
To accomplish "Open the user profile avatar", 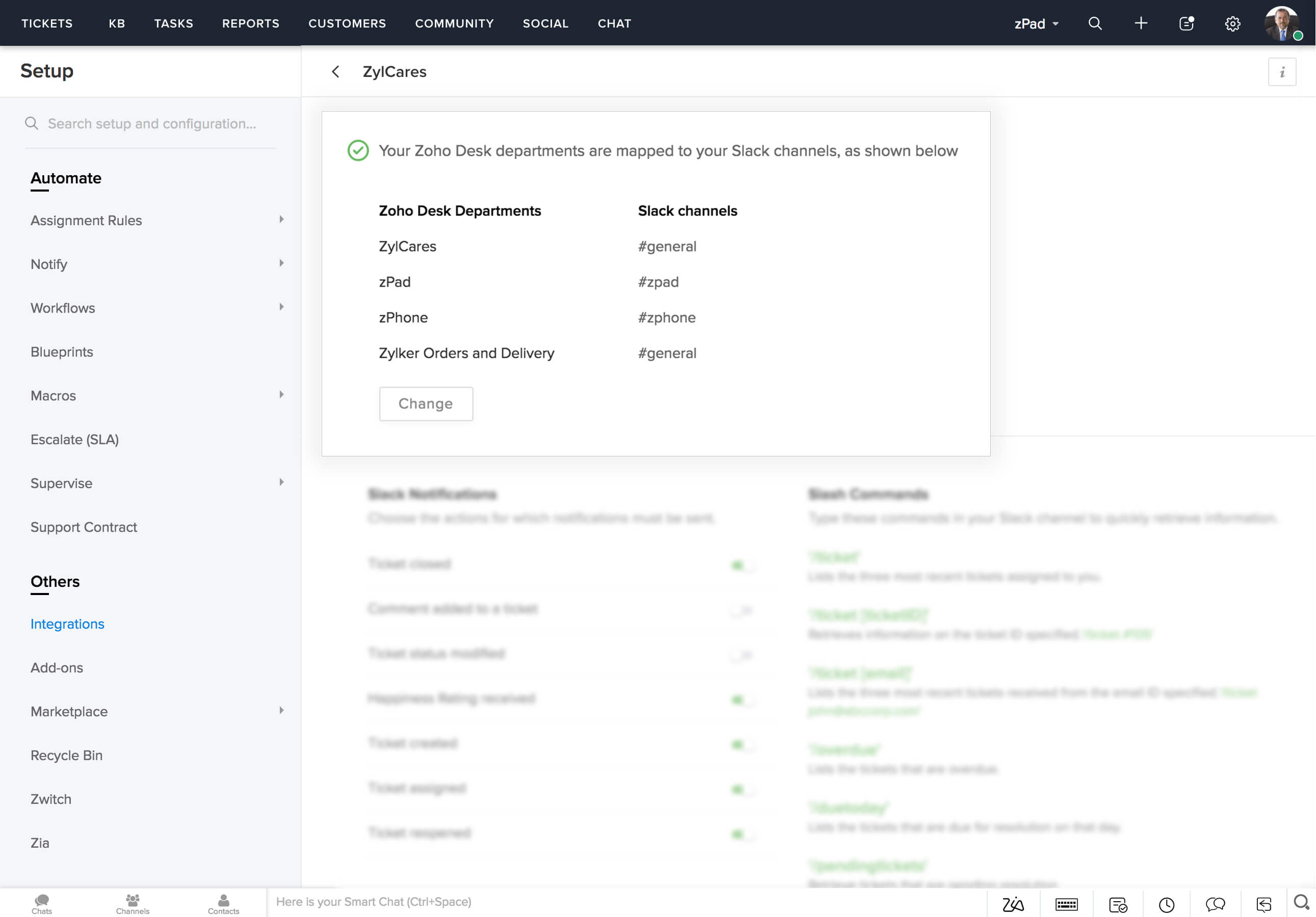I will coord(1282,23).
